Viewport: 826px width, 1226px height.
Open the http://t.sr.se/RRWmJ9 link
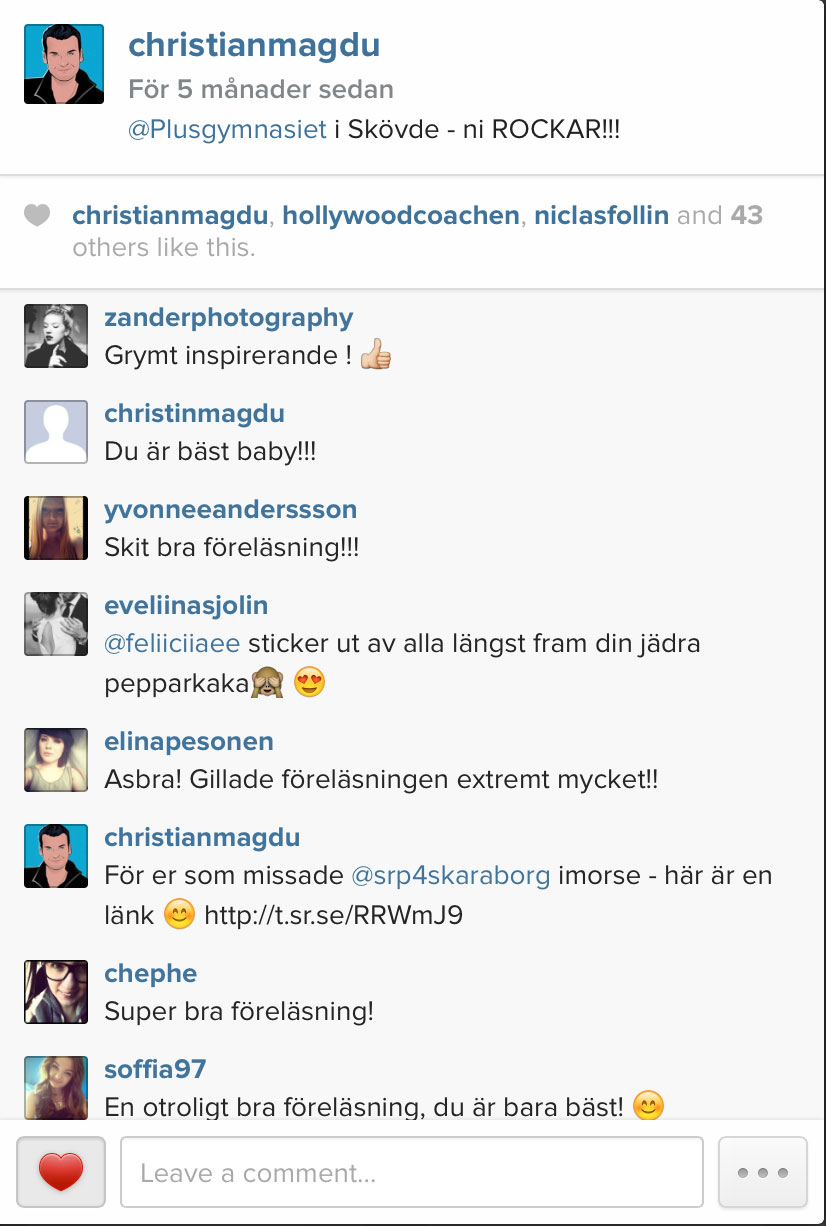pos(334,914)
